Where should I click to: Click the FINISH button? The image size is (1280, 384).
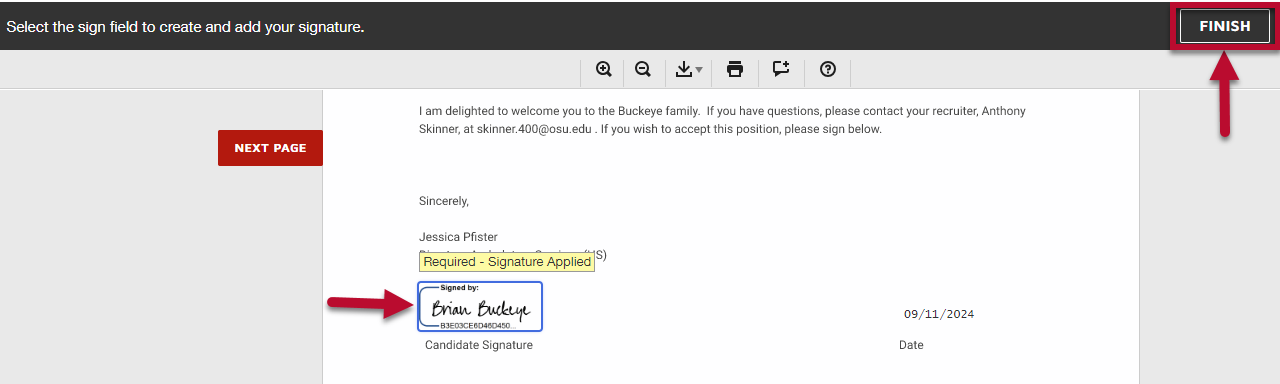[1225, 27]
